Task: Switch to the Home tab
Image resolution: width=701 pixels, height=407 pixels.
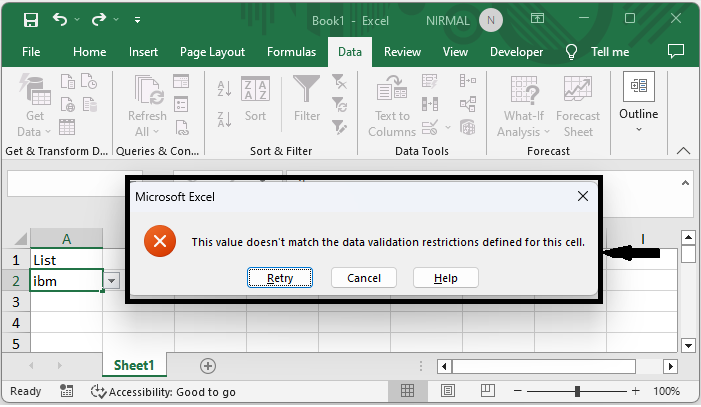Action: [89, 52]
